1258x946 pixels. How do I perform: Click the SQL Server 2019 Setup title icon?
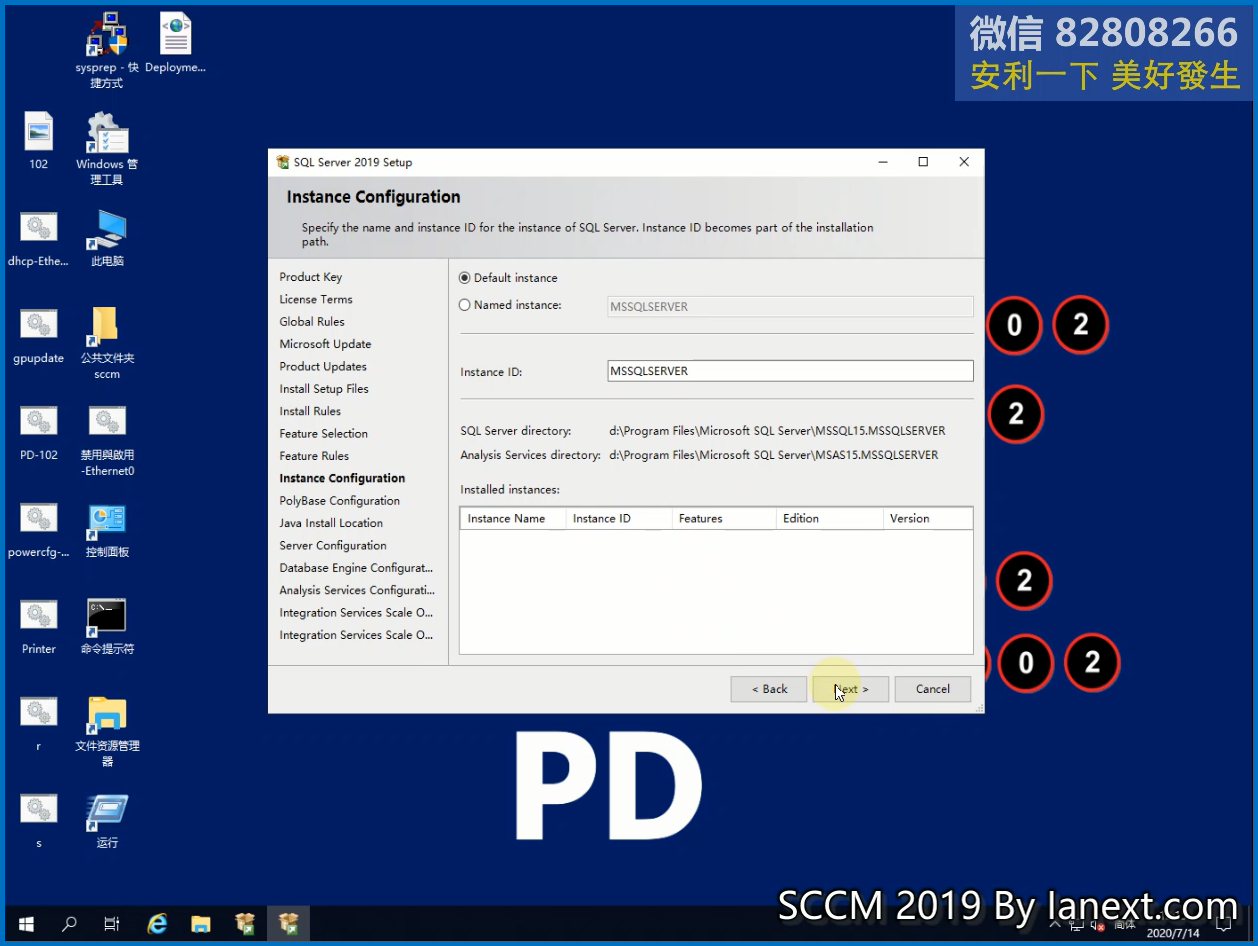tap(282, 162)
